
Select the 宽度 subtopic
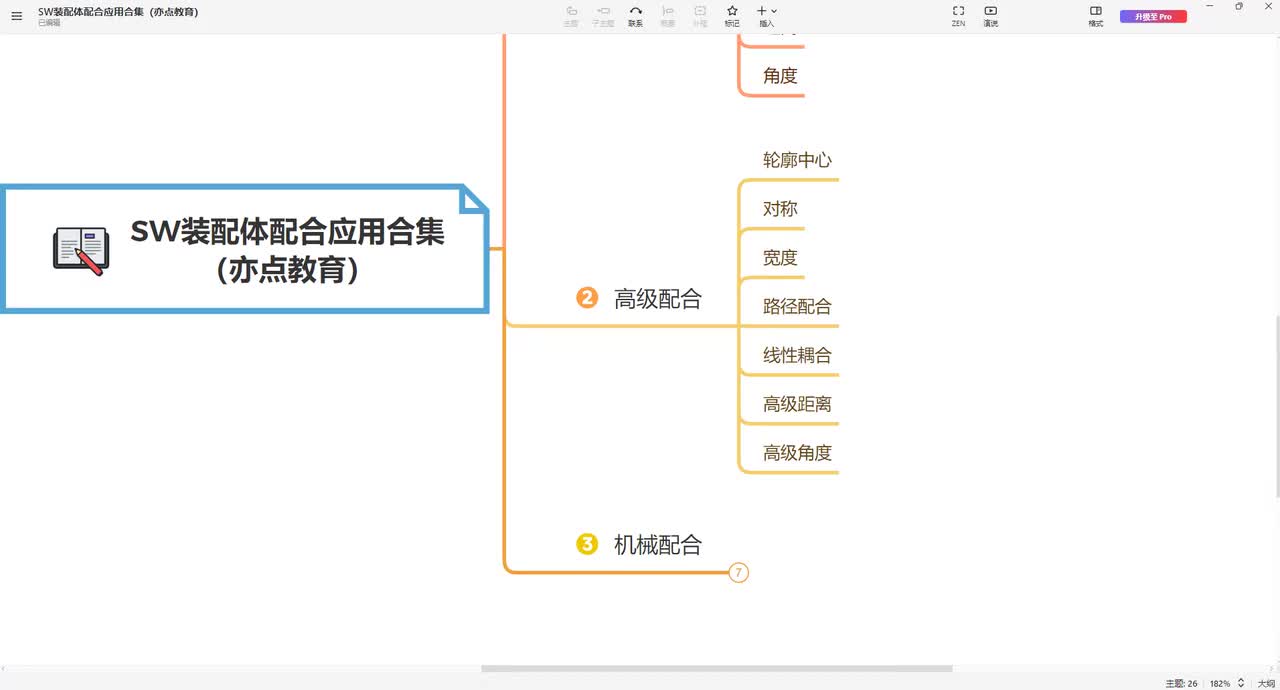click(780, 258)
